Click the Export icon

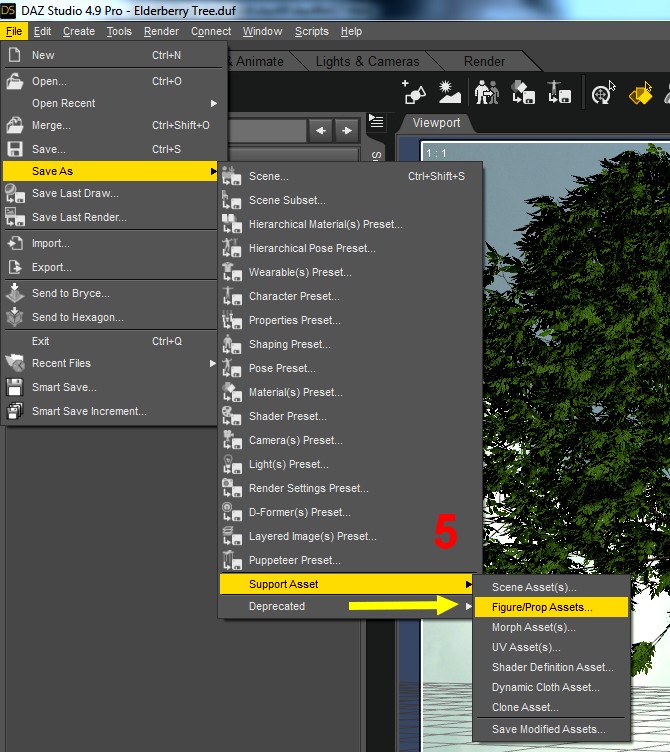[14, 267]
